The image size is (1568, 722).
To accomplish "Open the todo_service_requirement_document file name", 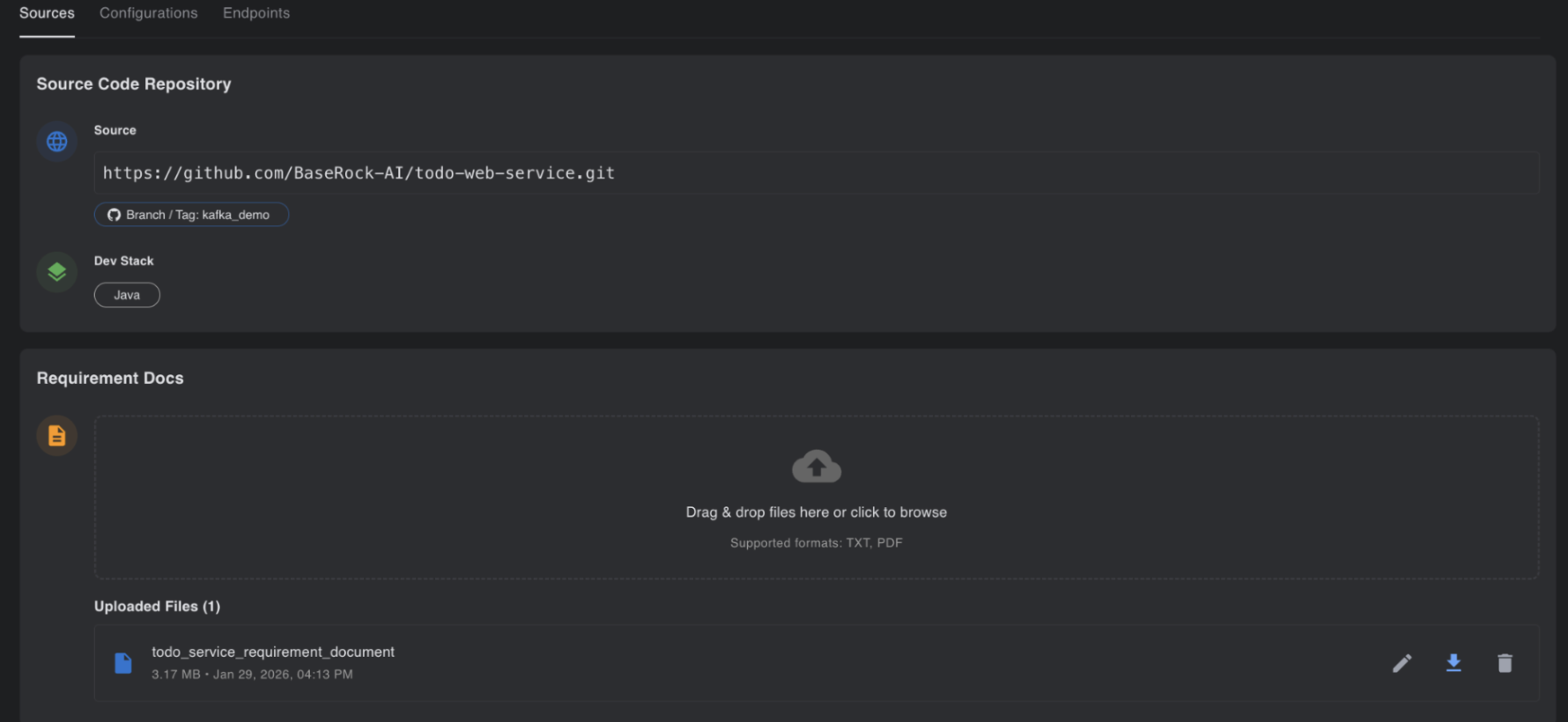I will [x=273, y=652].
